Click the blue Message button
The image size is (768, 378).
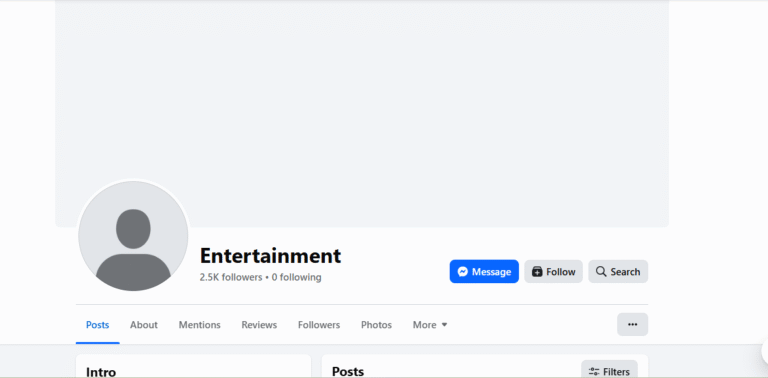tap(484, 271)
